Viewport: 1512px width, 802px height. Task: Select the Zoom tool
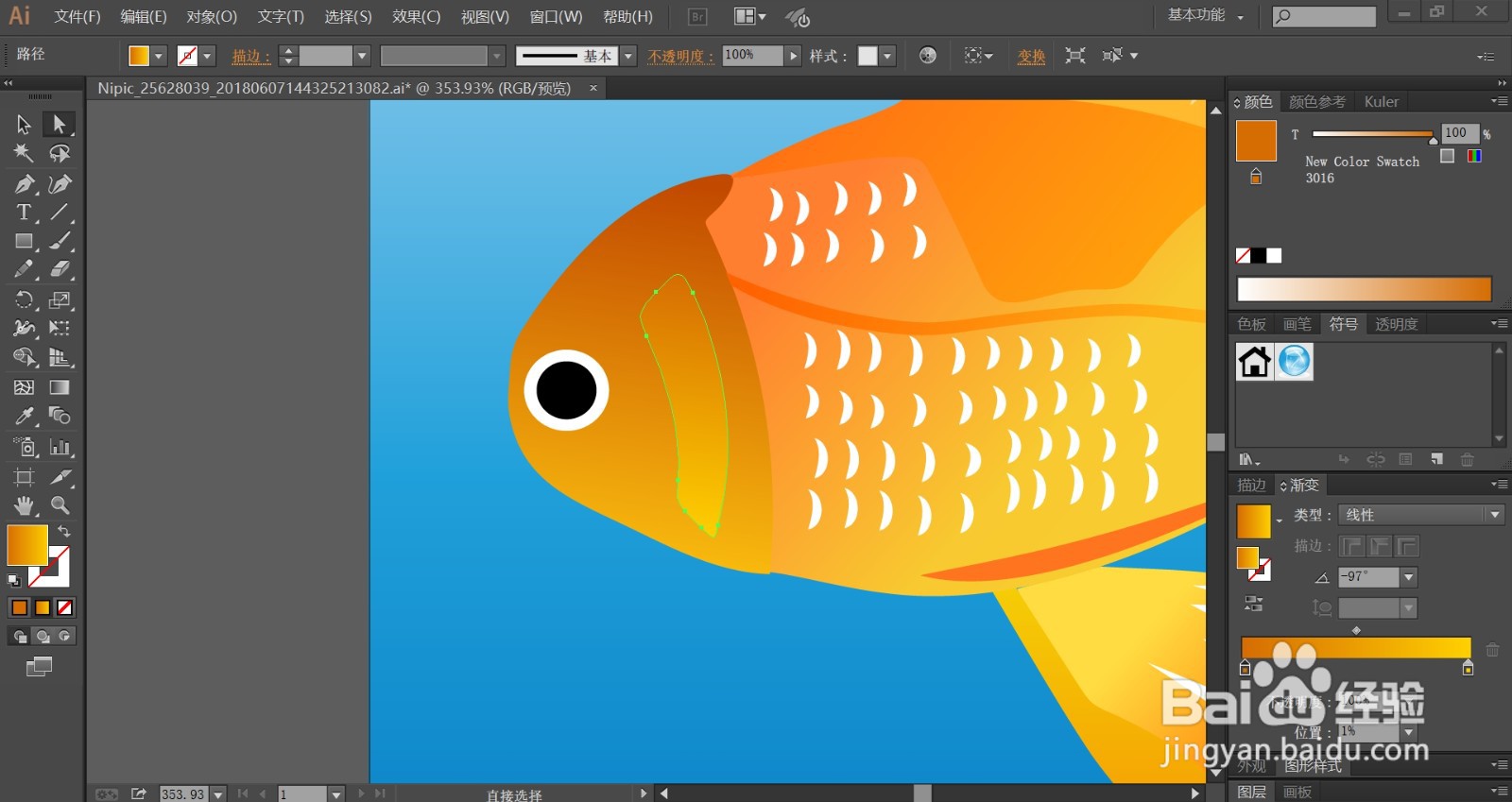(x=60, y=505)
